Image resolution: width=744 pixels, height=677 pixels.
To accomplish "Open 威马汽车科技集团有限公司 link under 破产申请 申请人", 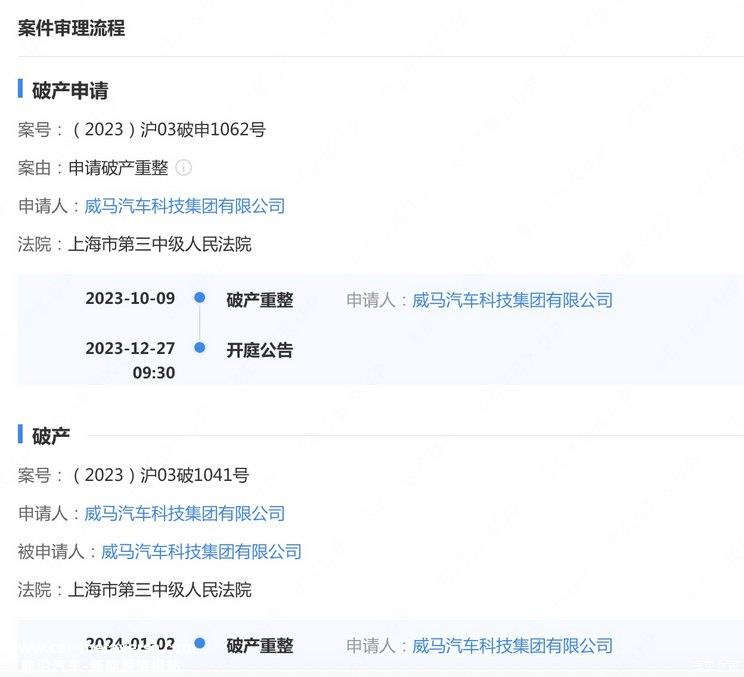I will pos(185,206).
